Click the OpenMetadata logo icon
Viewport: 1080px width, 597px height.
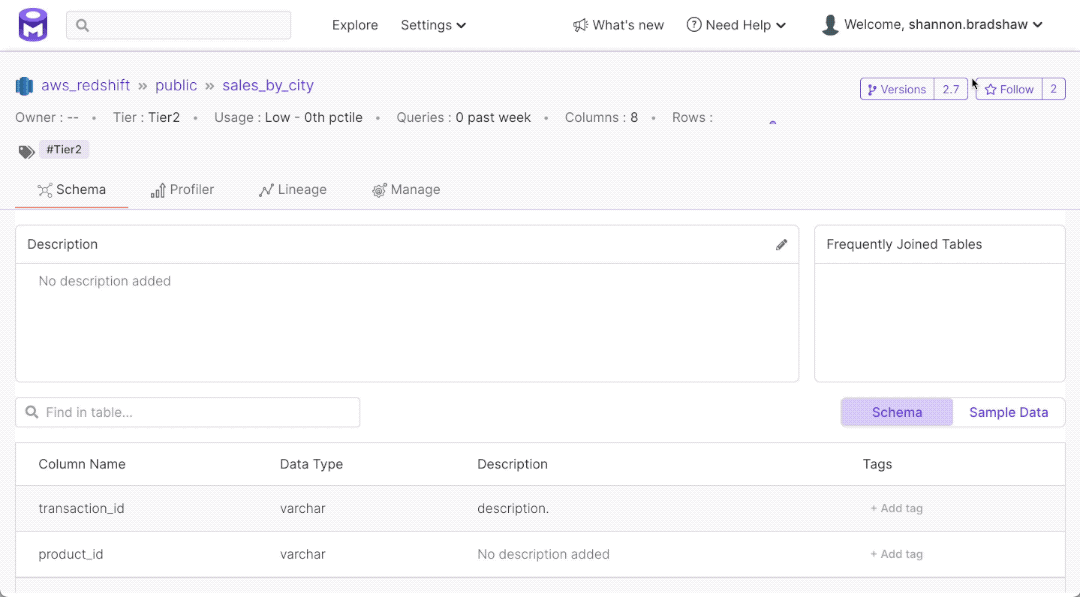(x=33, y=25)
